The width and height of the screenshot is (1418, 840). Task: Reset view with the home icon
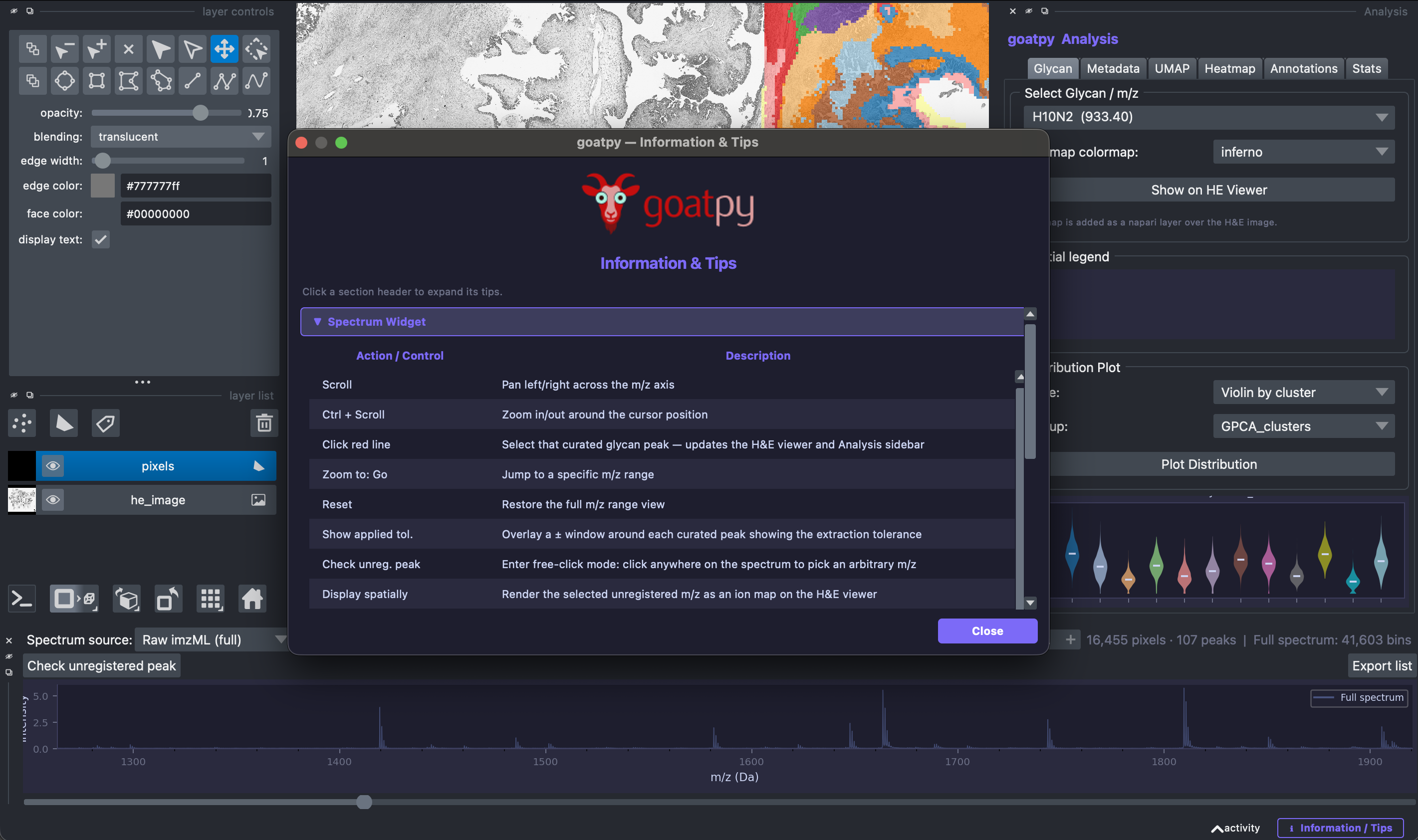click(x=252, y=599)
